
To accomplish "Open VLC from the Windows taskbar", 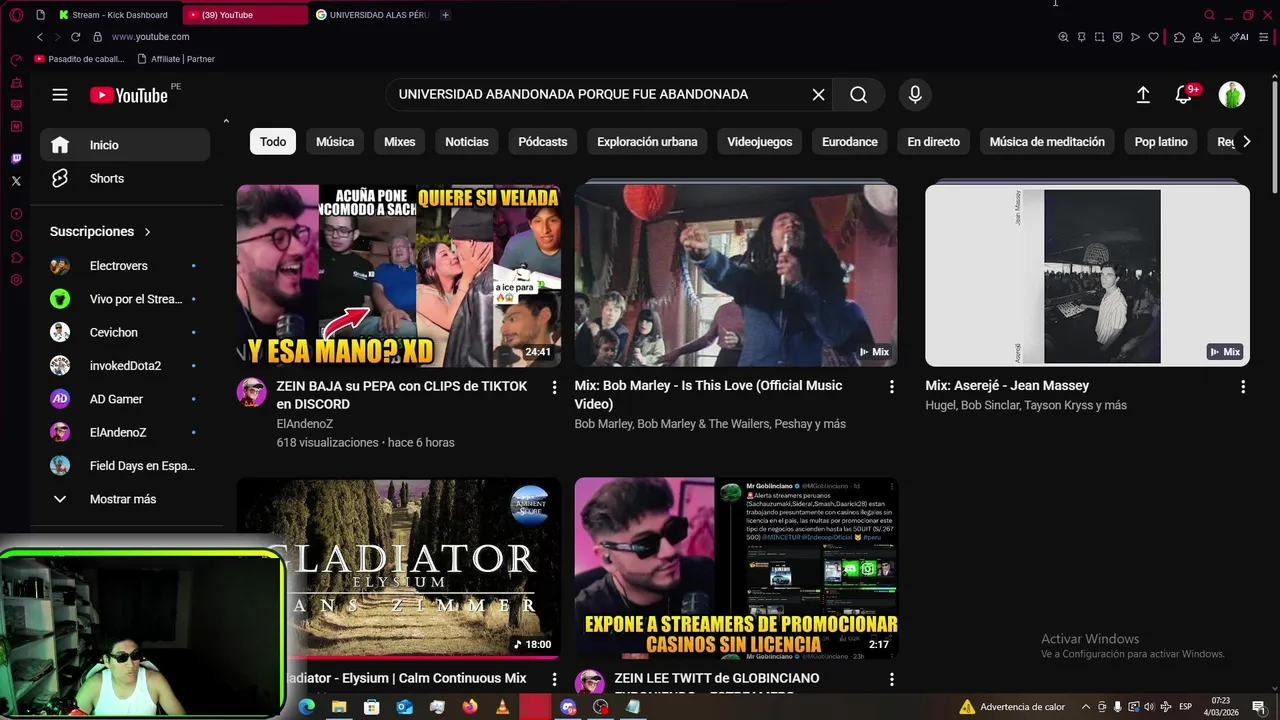I will click(x=502, y=707).
